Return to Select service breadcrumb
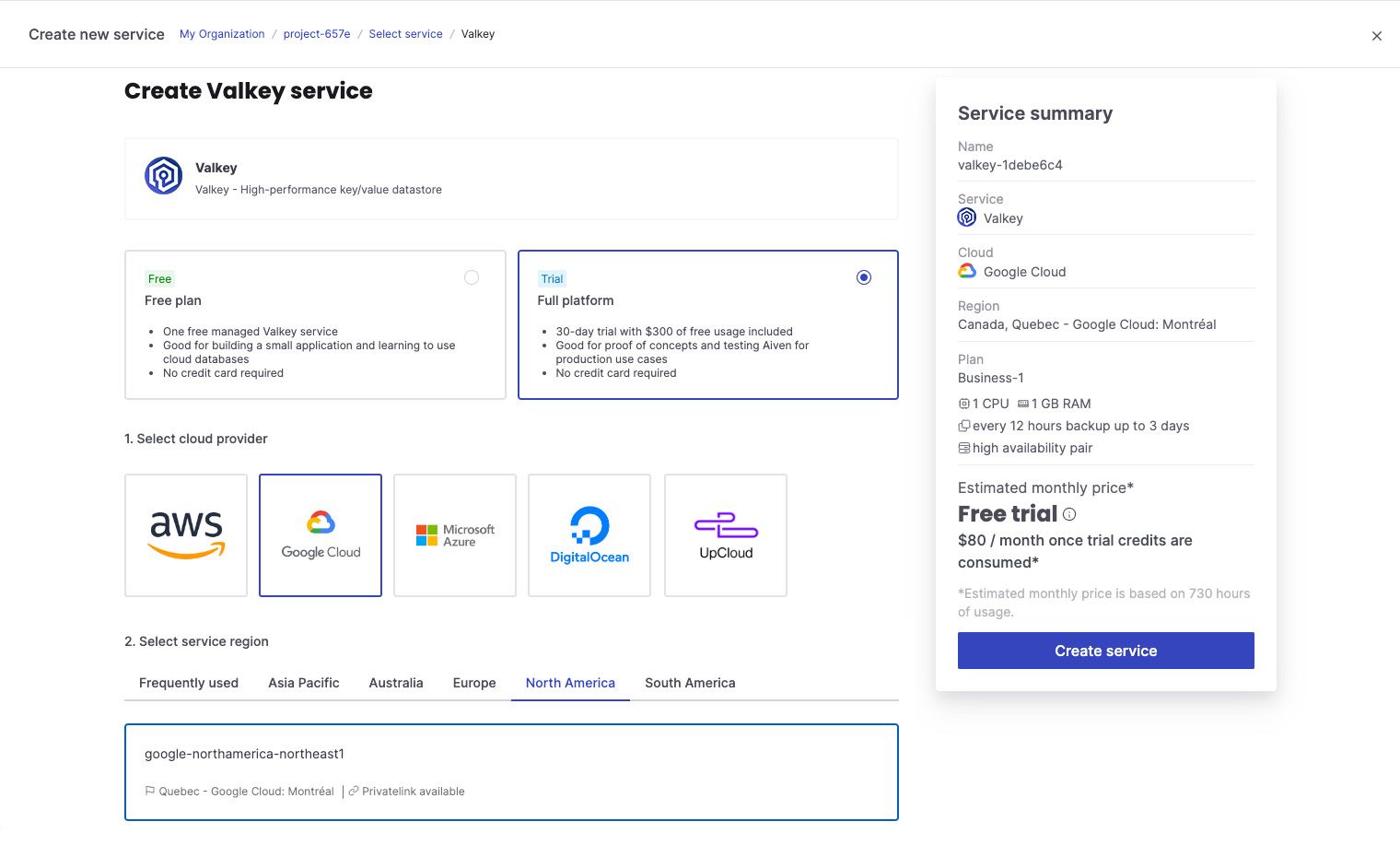The image size is (1400, 845). click(x=405, y=34)
